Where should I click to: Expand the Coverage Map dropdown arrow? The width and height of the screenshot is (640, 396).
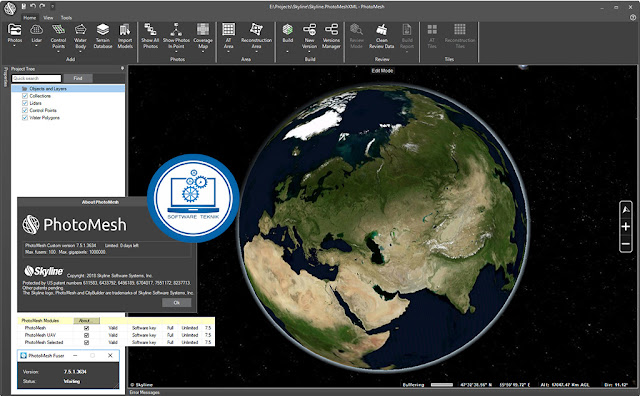coord(203,52)
